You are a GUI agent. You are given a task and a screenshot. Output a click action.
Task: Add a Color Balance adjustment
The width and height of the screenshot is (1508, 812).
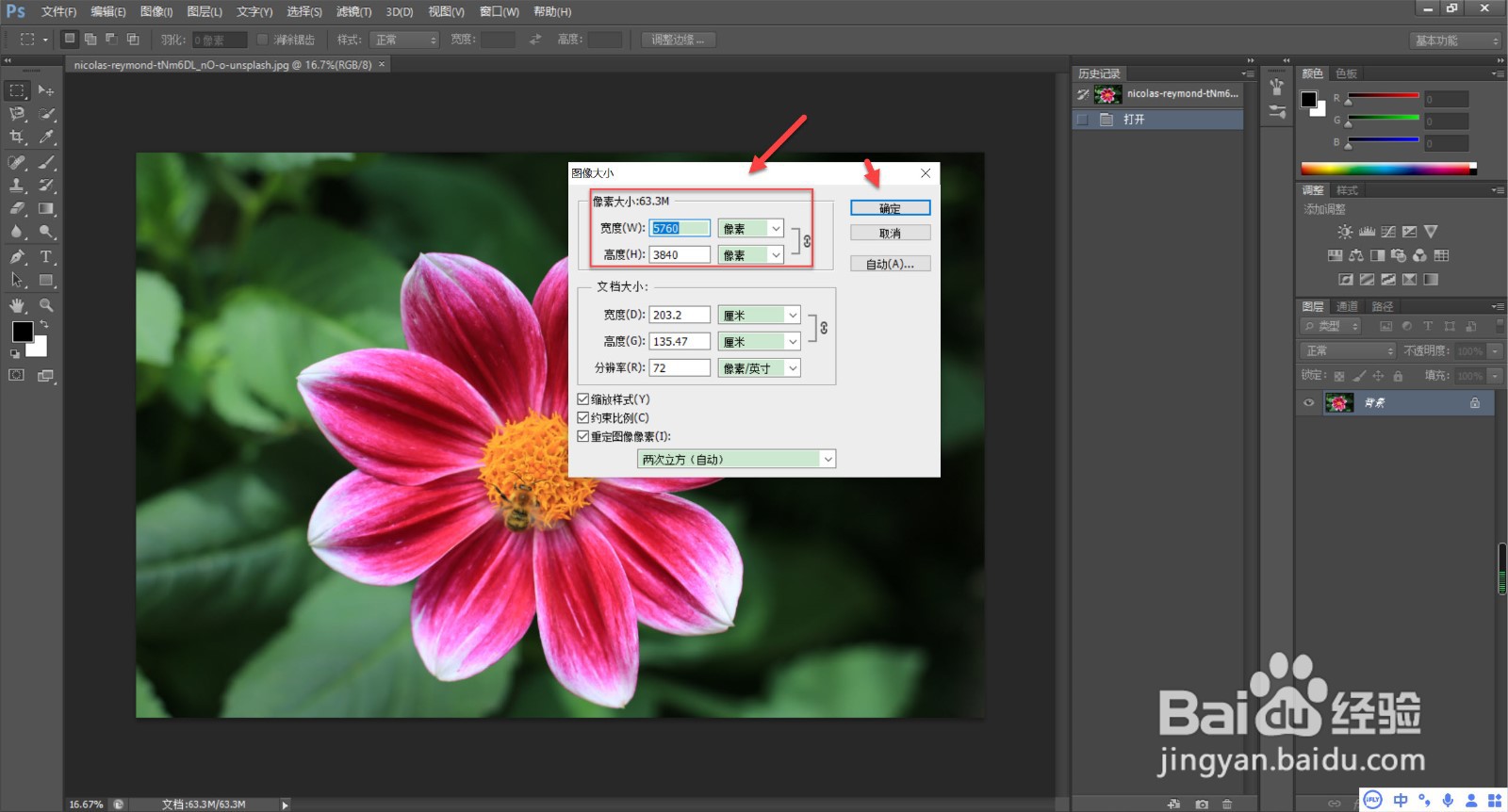1356,255
